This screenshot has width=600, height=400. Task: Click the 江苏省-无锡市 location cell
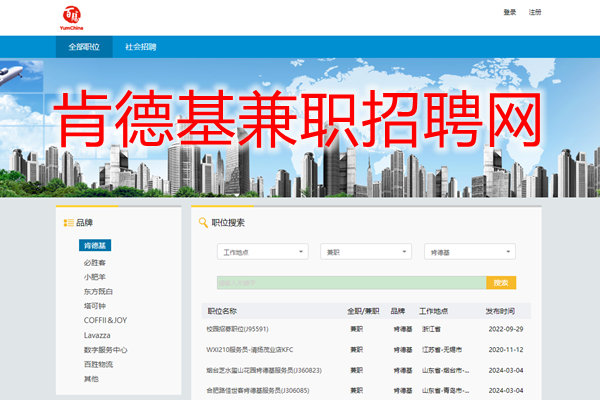click(442, 349)
